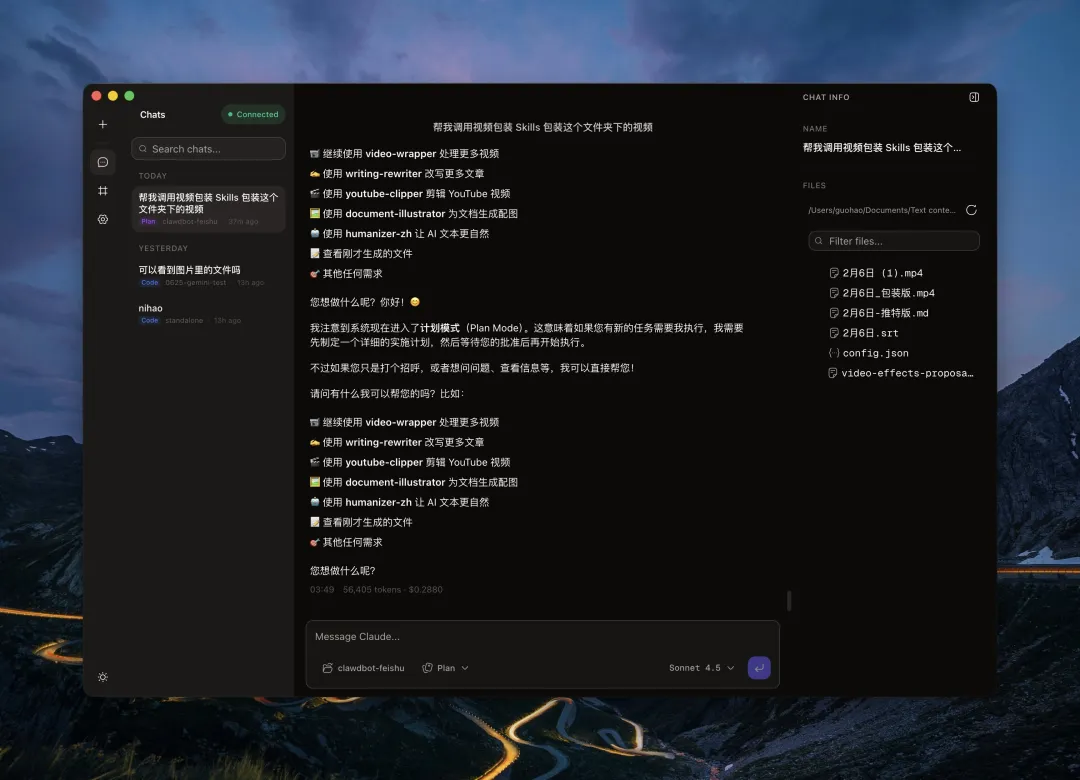Select the 2月6日_包装版.mp4 file
This screenshot has height=780, width=1080.
(x=888, y=293)
